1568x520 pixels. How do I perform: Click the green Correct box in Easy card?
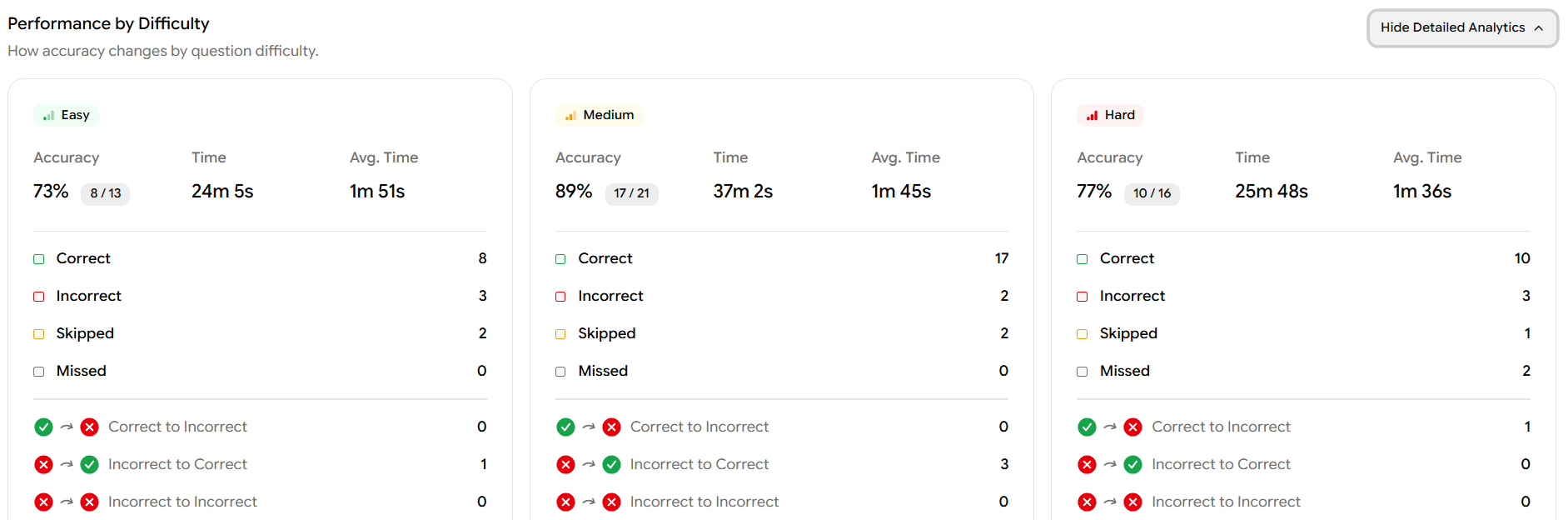tap(39, 259)
